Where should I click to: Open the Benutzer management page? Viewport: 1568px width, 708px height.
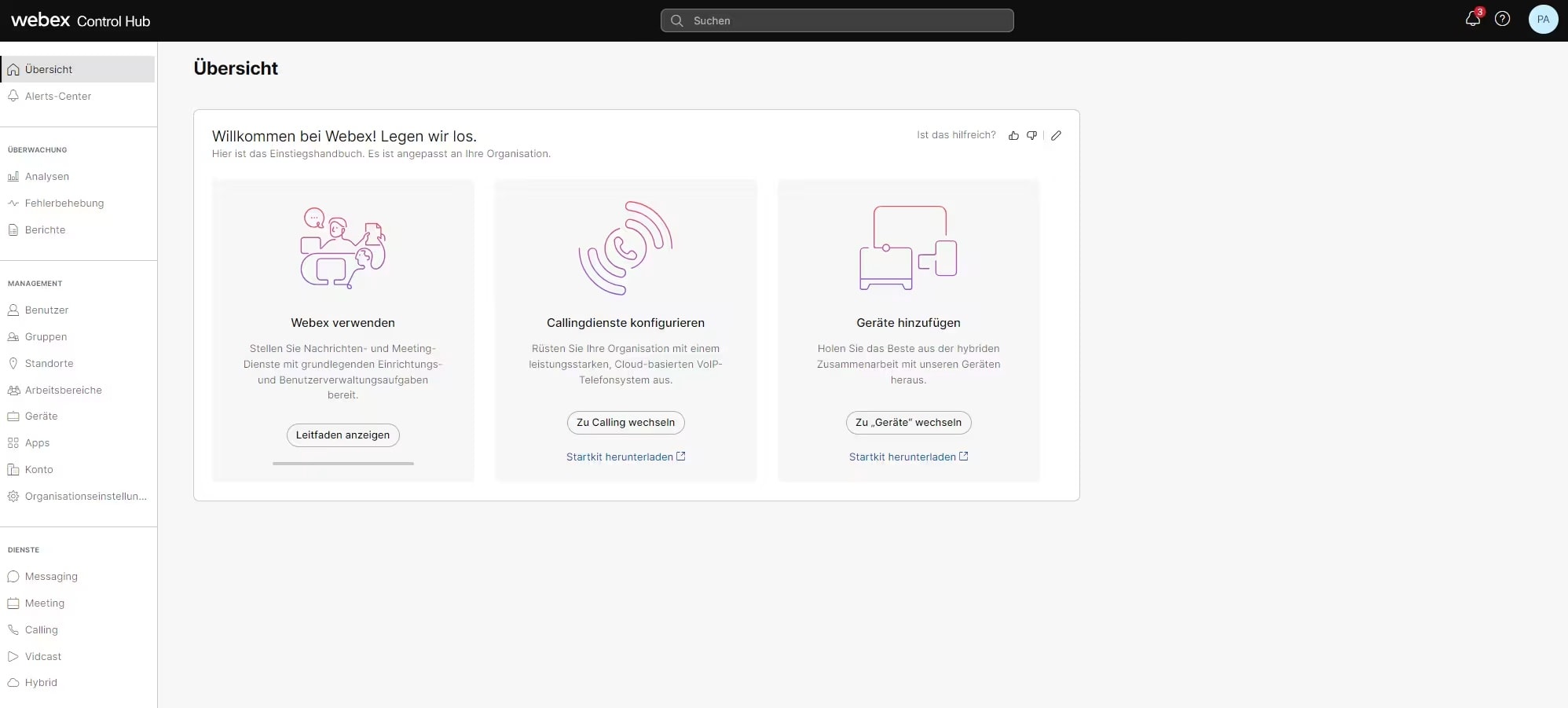pos(46,310)
